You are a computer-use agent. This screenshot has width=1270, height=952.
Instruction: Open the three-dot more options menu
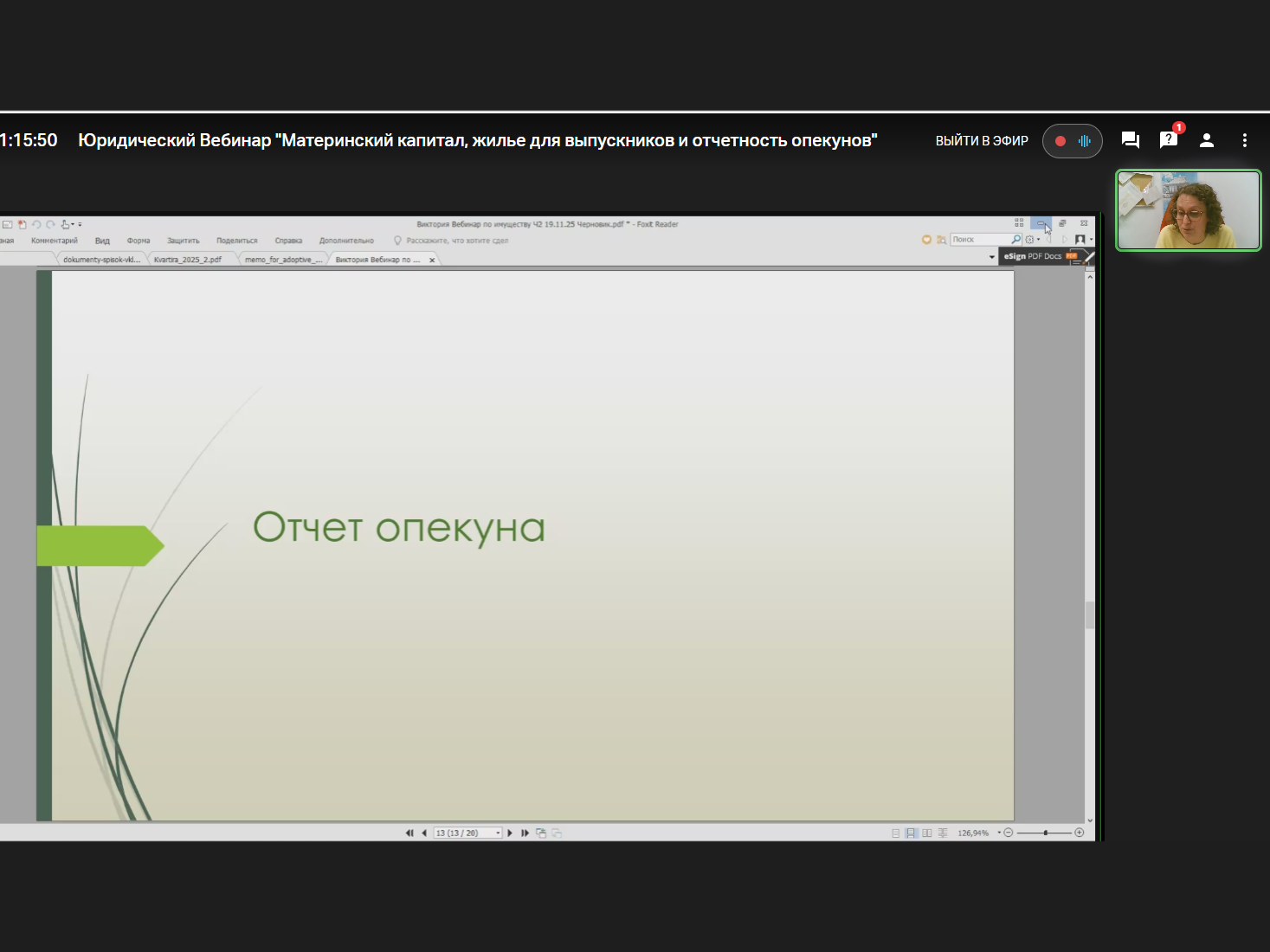tap(1244, 140)
